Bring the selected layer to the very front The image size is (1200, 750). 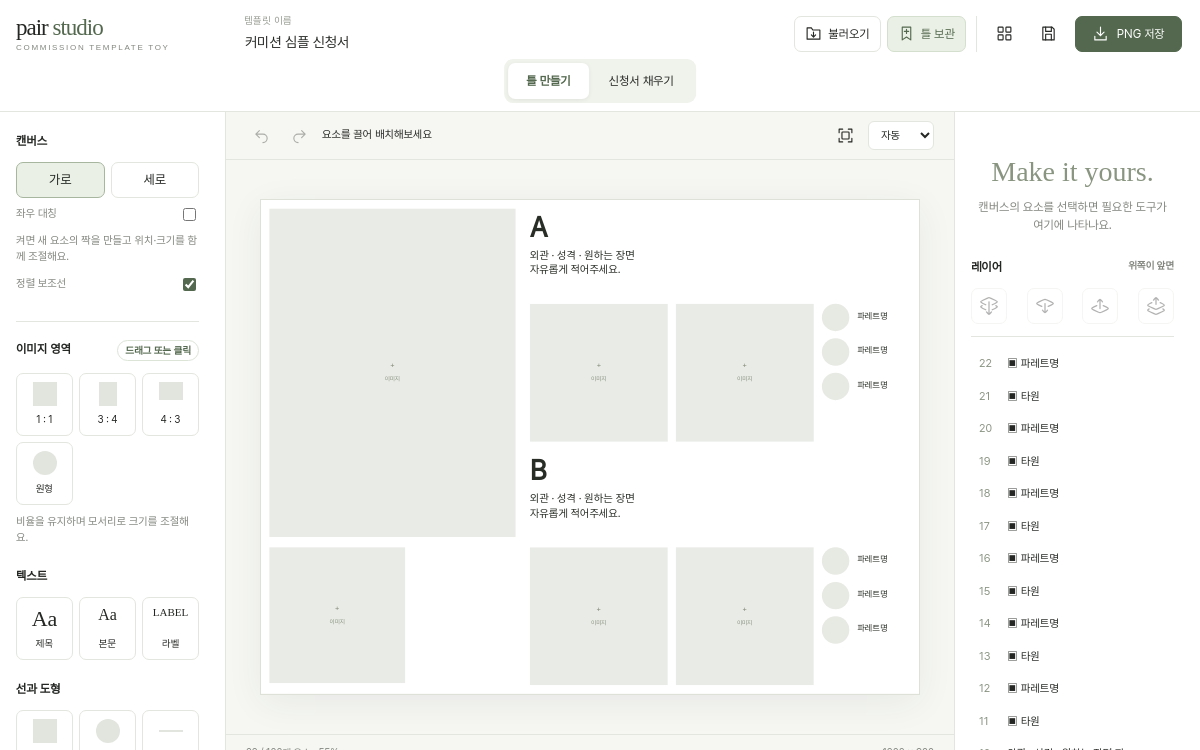click(x=1156, y=306)
